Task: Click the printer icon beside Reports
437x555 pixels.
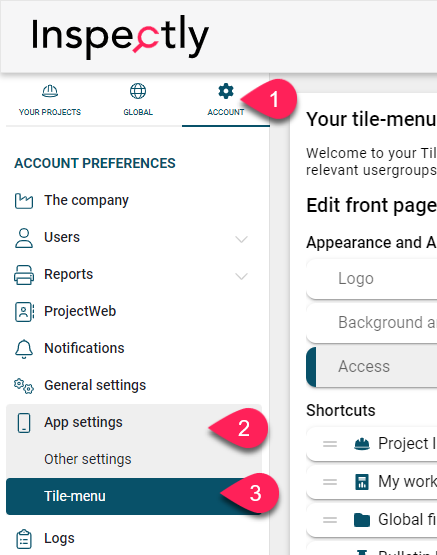Action: pyautogui.click(x=24, y=275)
